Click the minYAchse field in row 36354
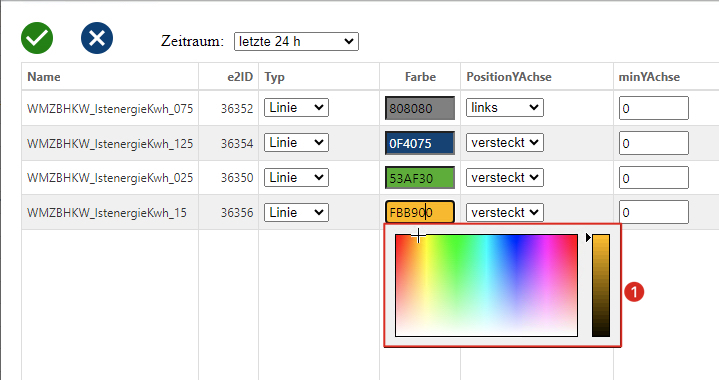 click(x=653, y=143)
